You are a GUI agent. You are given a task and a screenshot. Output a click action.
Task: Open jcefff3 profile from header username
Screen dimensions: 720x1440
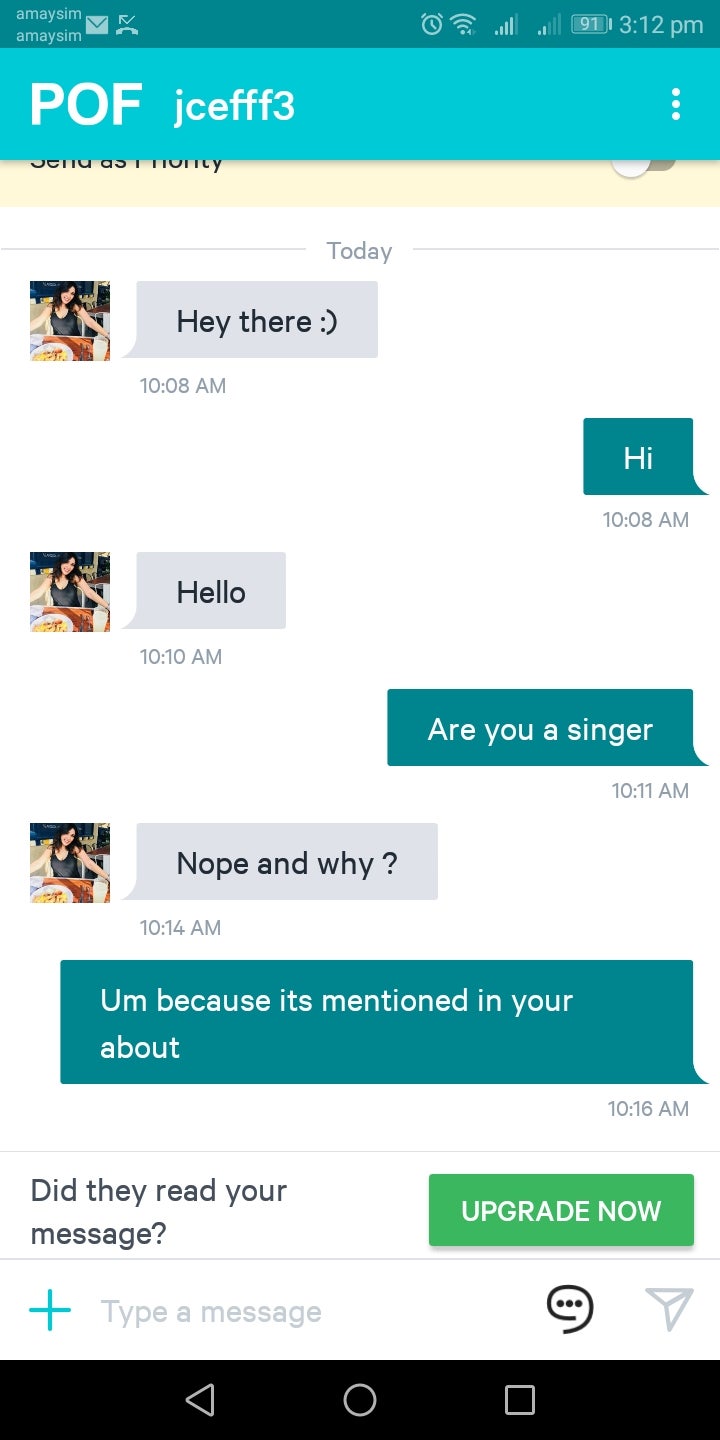pos(234,105)
